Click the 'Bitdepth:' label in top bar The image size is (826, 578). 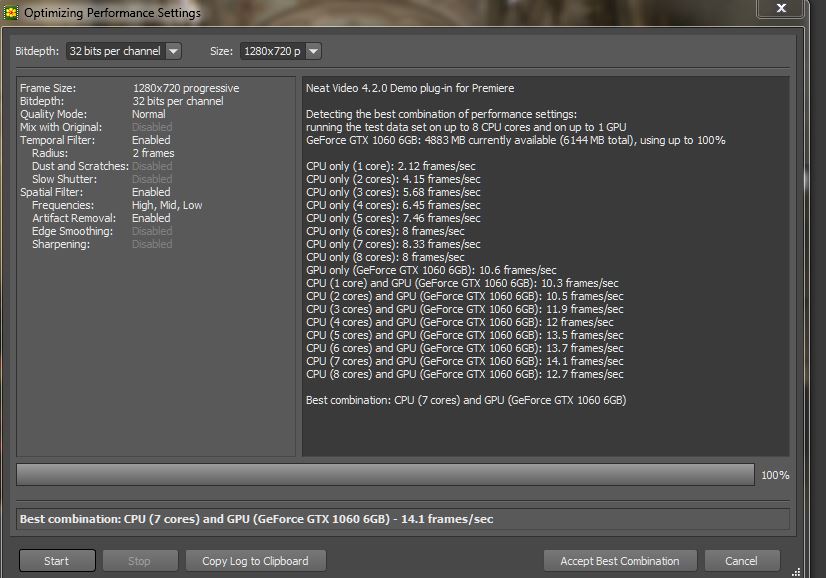click(x=37, y=51)
